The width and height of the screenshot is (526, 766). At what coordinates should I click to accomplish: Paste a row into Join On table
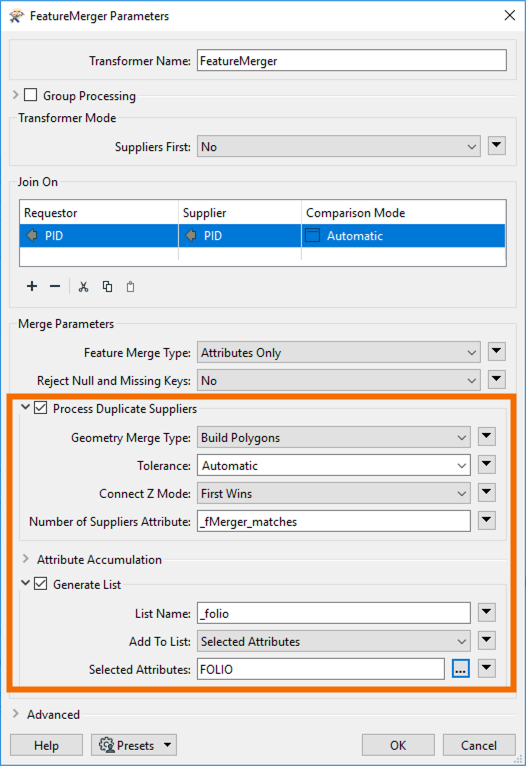130,286
